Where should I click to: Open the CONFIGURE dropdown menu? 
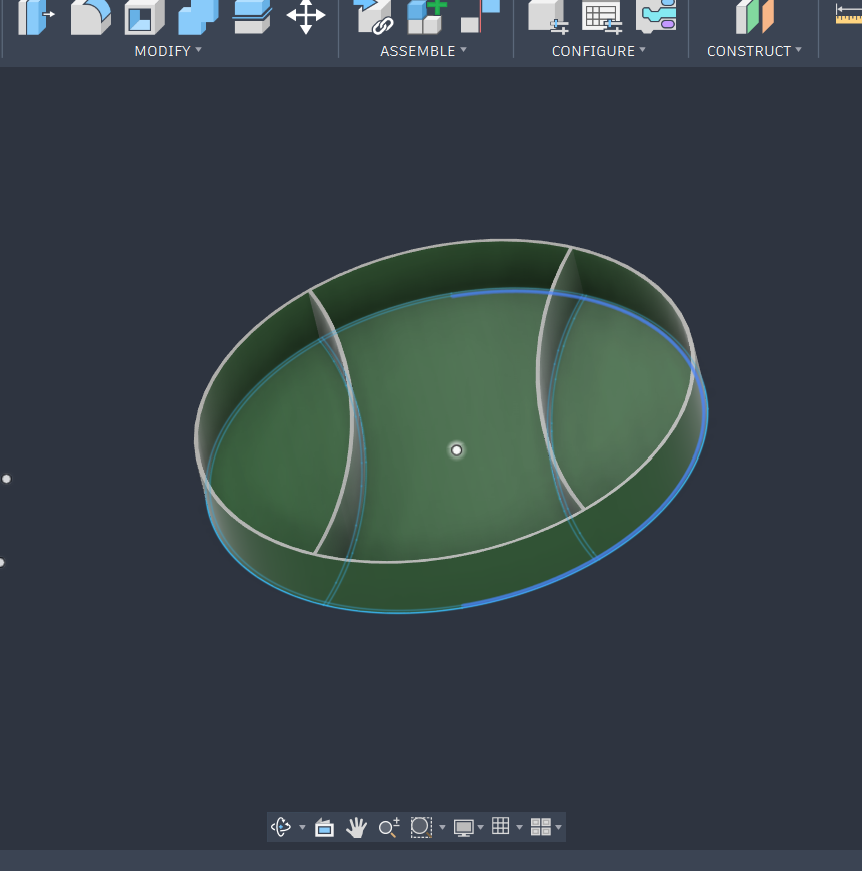tap(599, 51)
